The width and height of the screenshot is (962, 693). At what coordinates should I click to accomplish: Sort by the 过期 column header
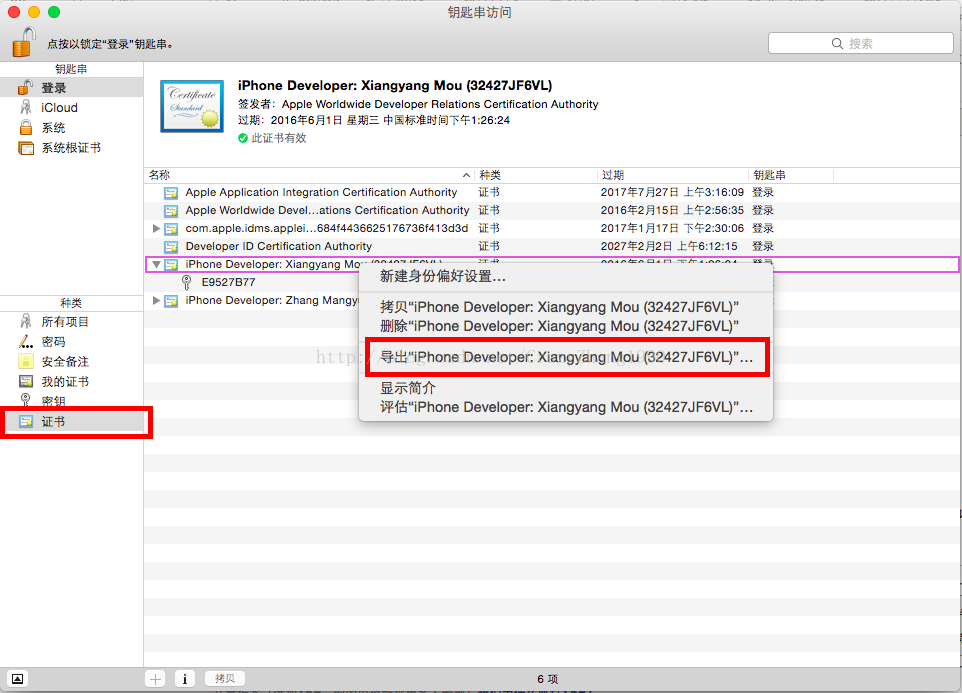[x=672, y=175]
